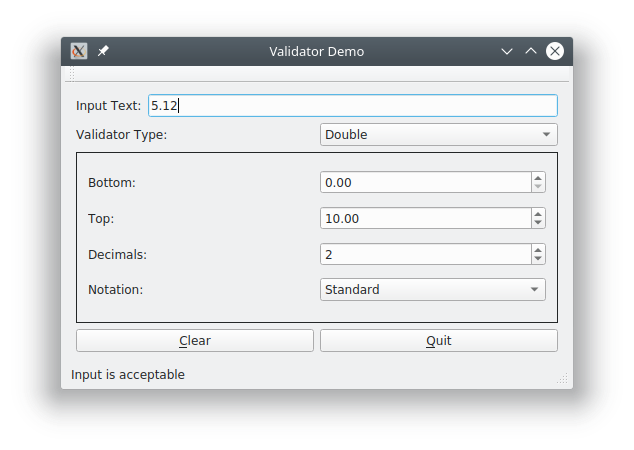The width and height of the screenshot is (634, 450).
Task: Toggle the pin window icon
Action: 103,51
